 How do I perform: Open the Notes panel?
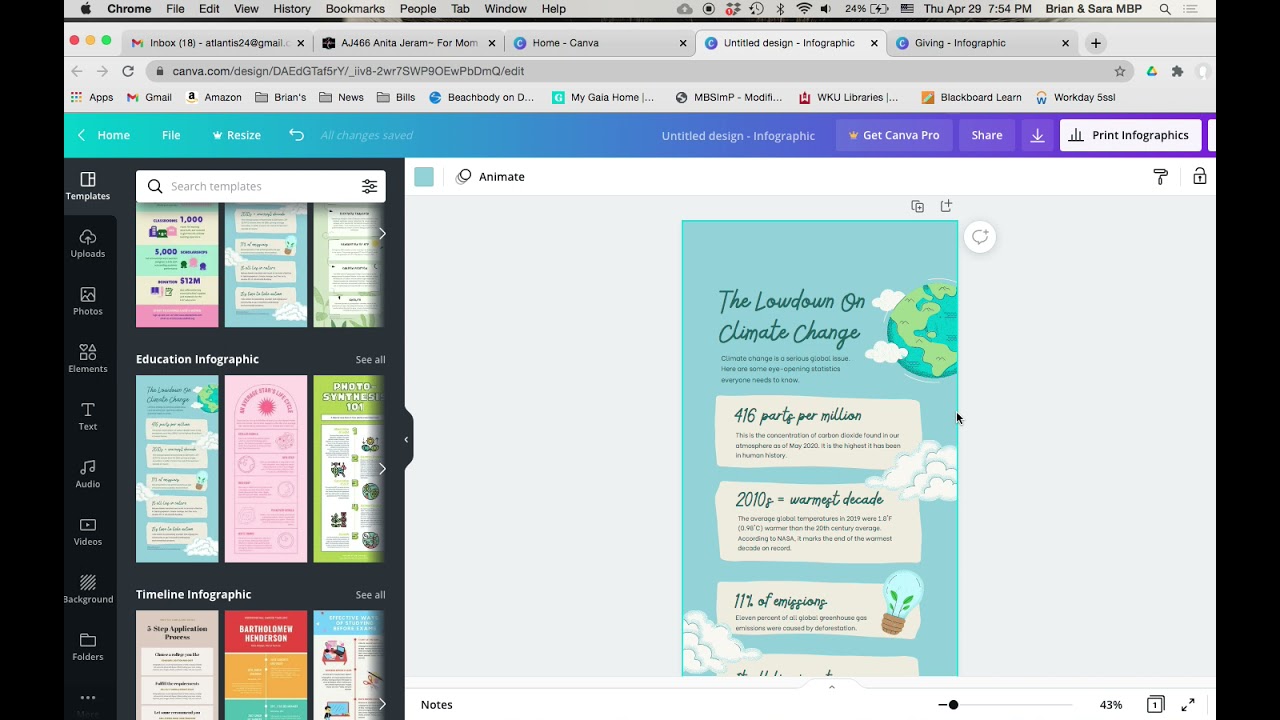coord(437,705)
